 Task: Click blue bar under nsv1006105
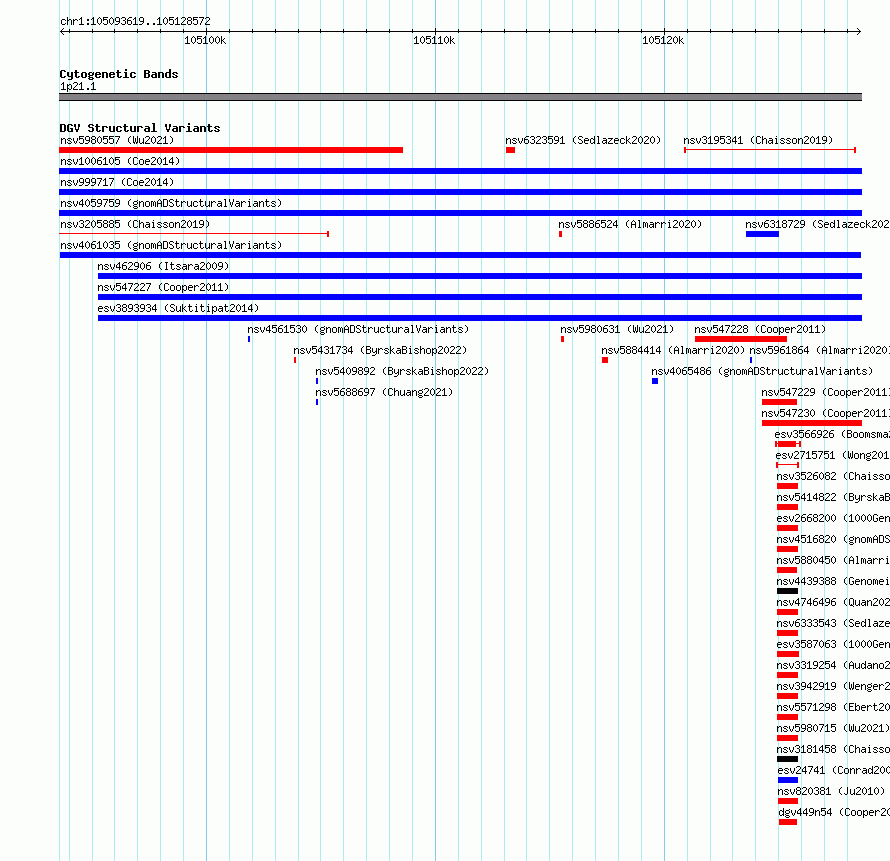pos(460,171)
